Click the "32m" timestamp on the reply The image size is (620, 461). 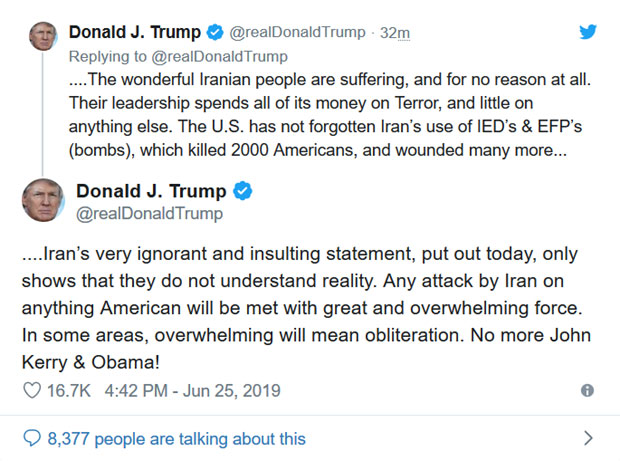tap(397, 32)
